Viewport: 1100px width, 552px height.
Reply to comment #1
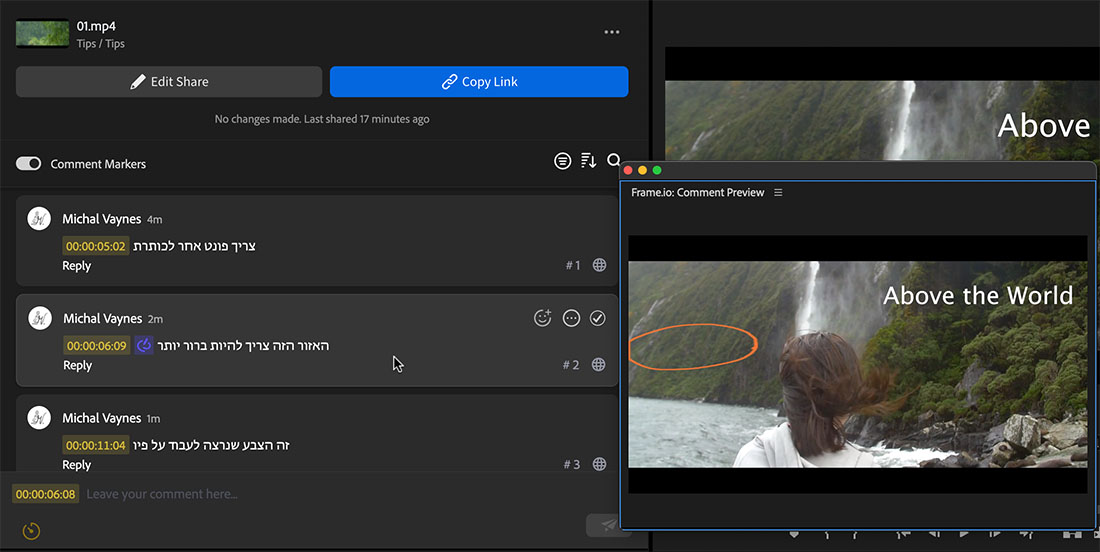[x=76, y=266]
